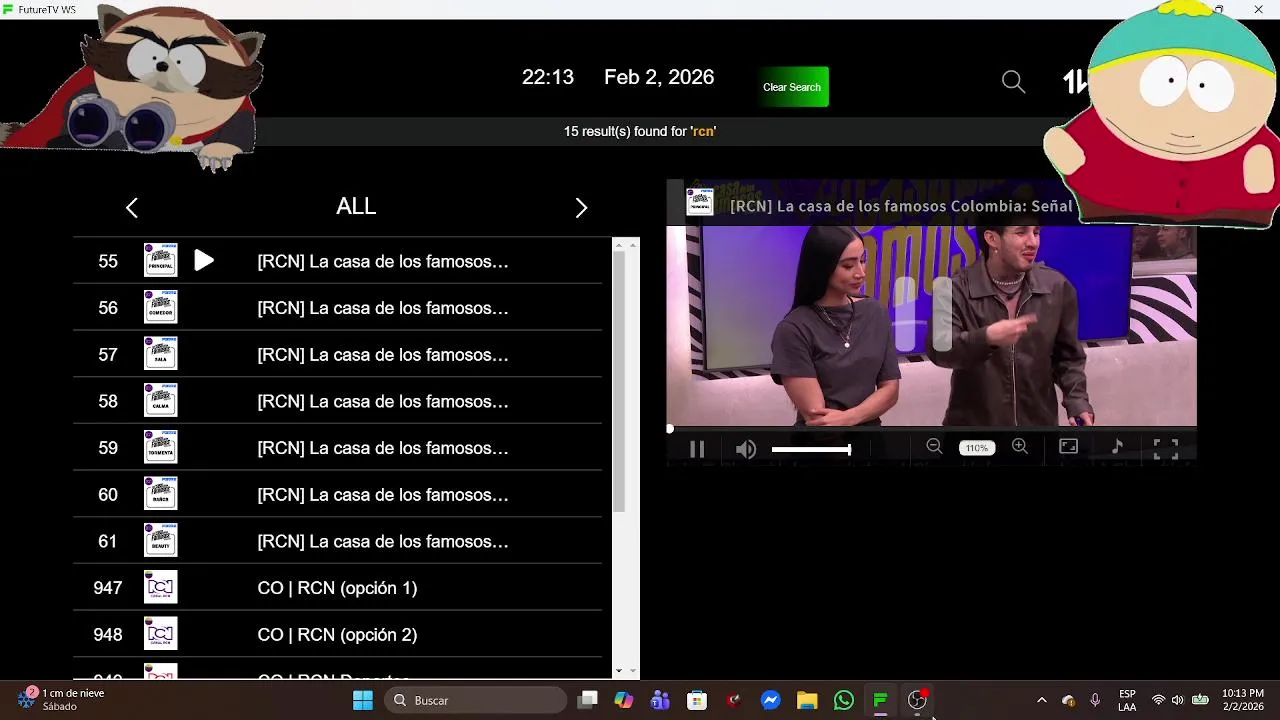
Task: Select channel 56 Comedor logo
Action: 160,307
